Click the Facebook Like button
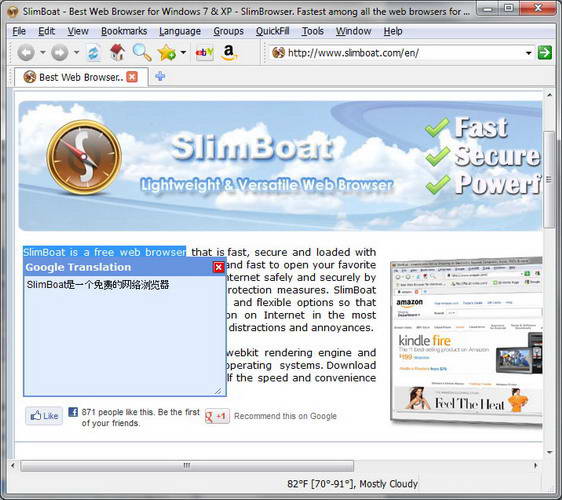 [44, 416]
